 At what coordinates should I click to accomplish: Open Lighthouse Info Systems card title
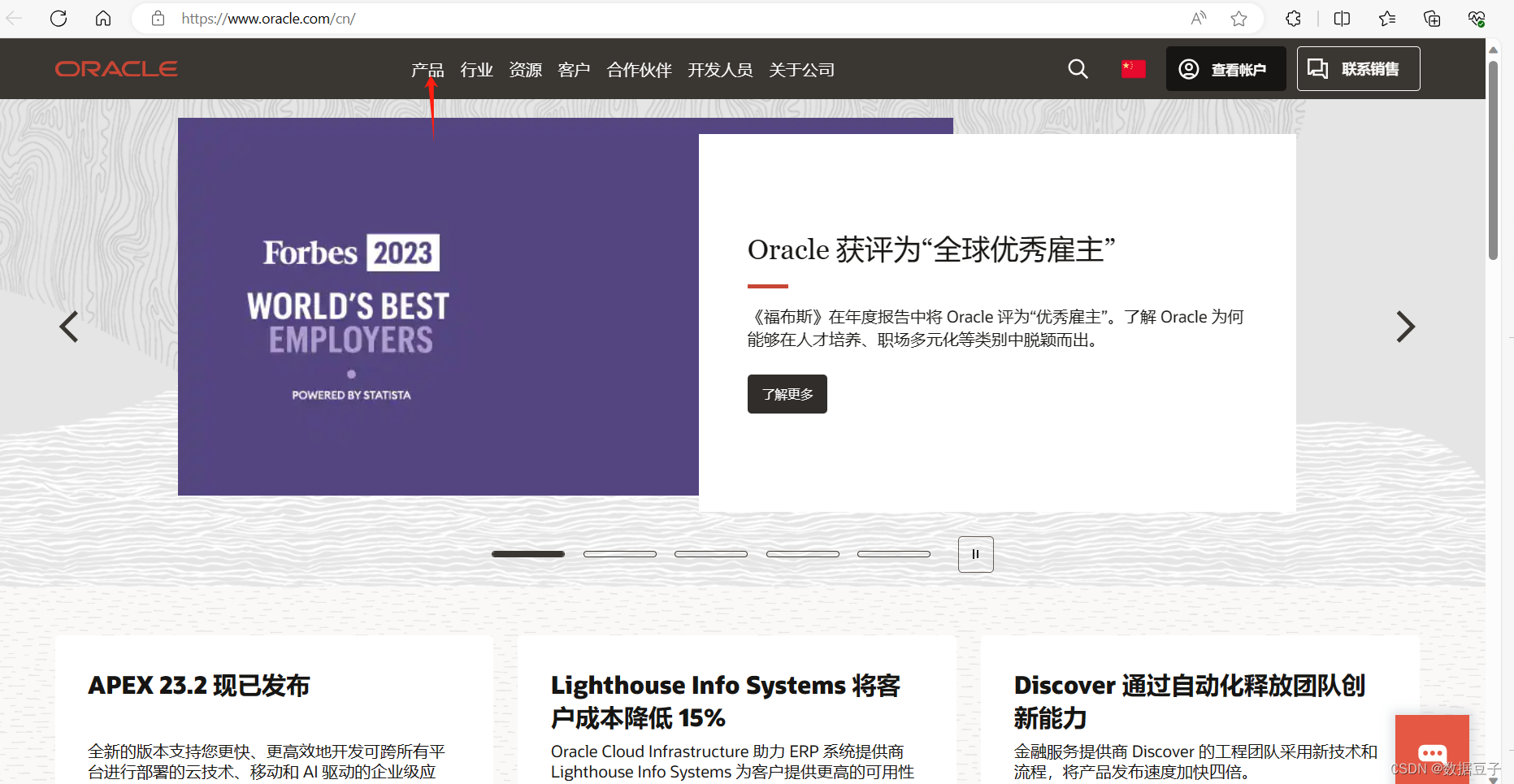726,702
